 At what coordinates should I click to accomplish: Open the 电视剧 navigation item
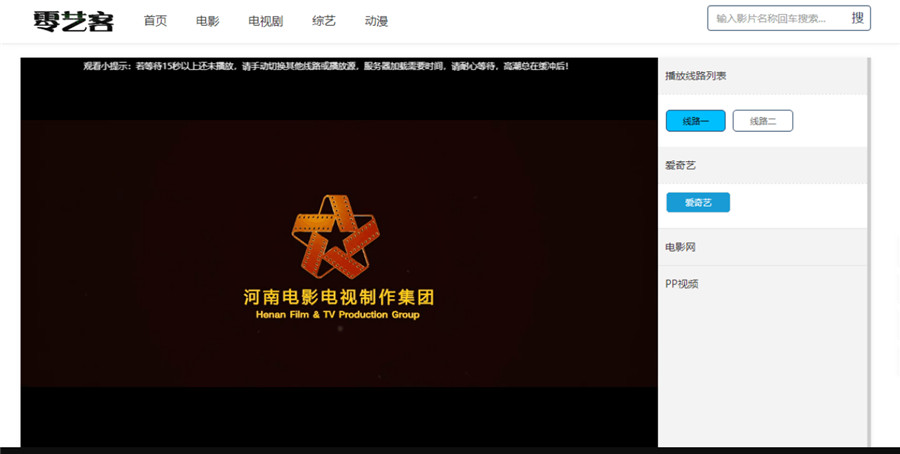coord(265,21)
